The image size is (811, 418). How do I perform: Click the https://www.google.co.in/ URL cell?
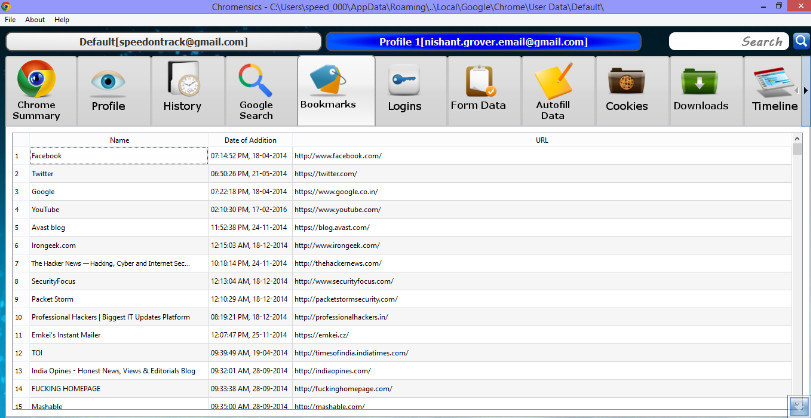tap(542, 192)
